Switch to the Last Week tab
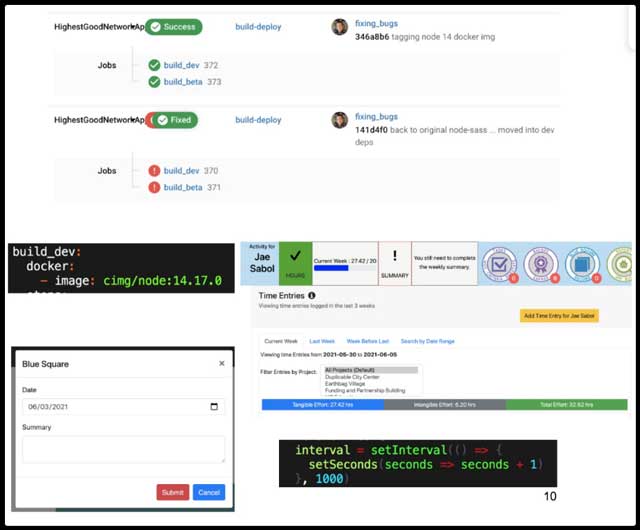 [322, 341]
